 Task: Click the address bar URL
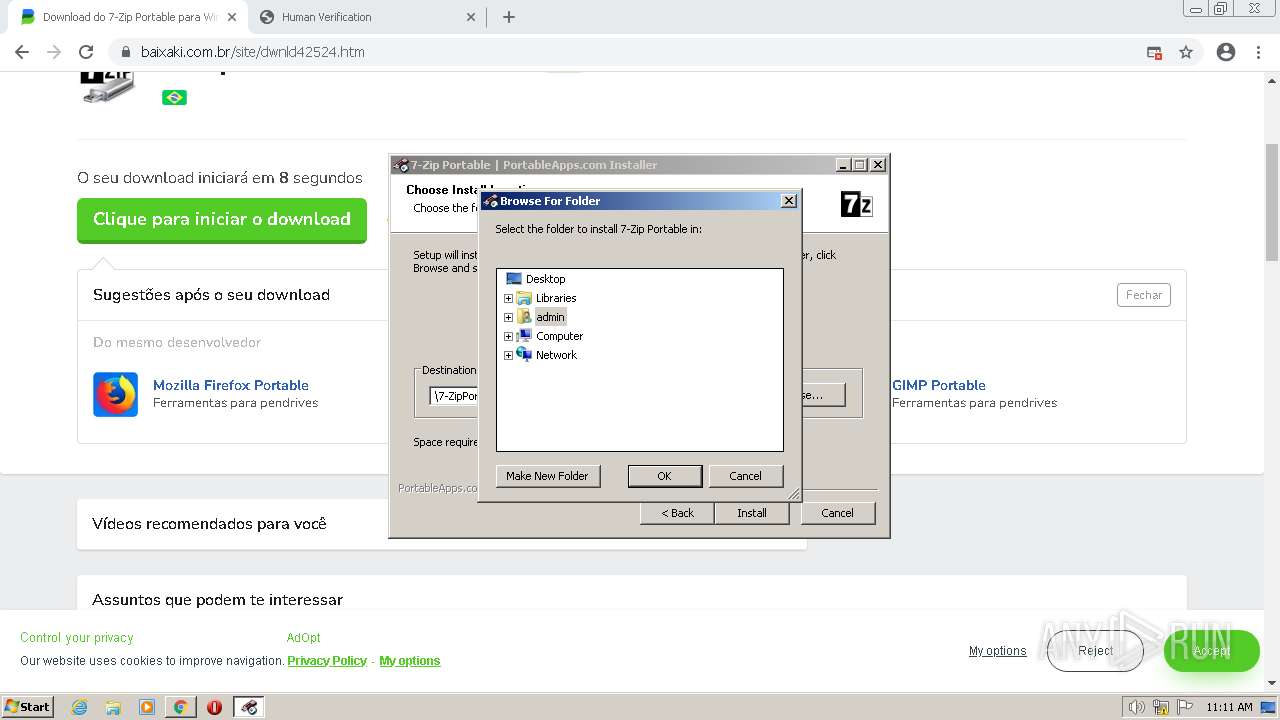pos(252,52)
